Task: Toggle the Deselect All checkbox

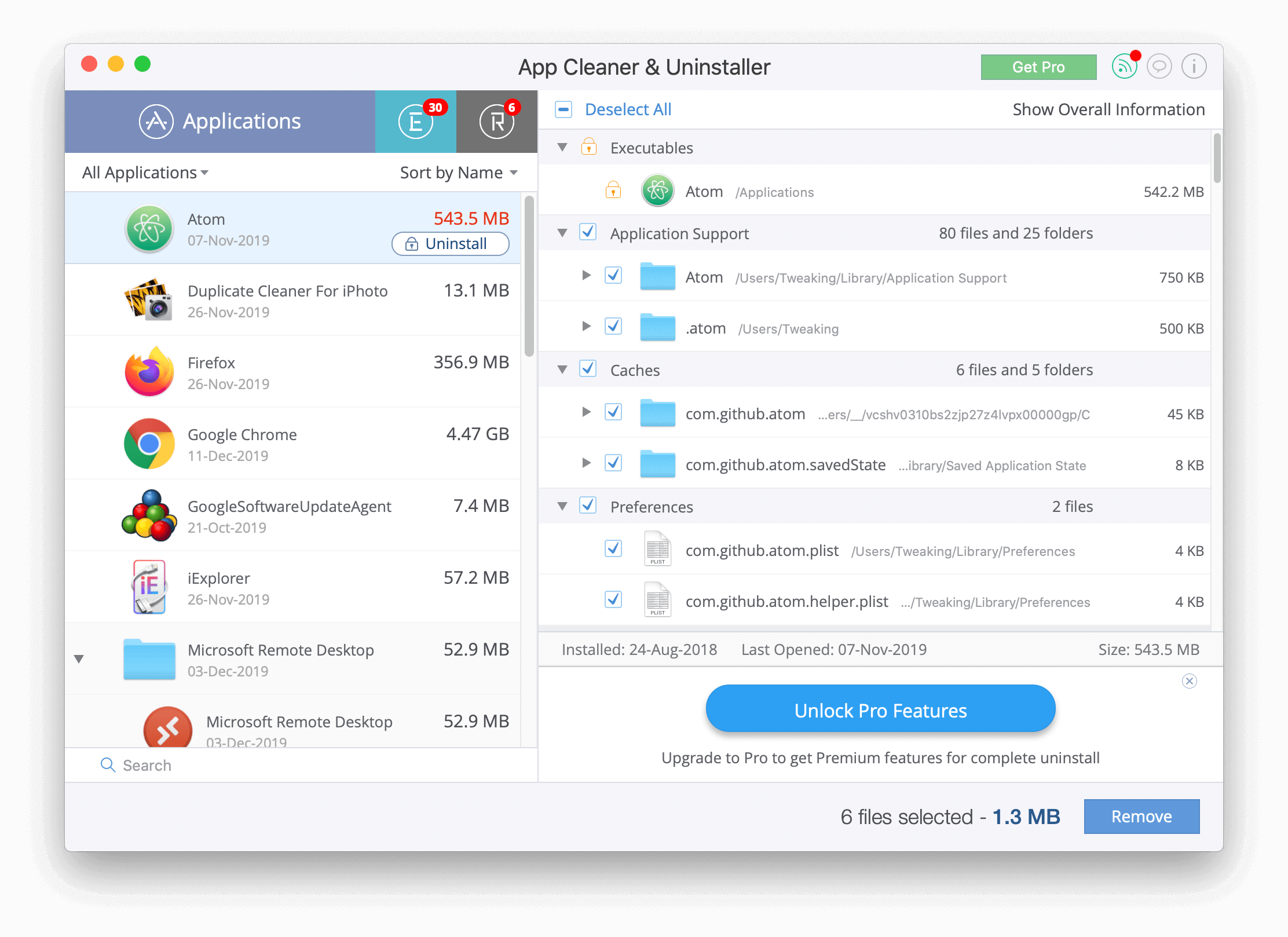Action: tap(563, 109)
